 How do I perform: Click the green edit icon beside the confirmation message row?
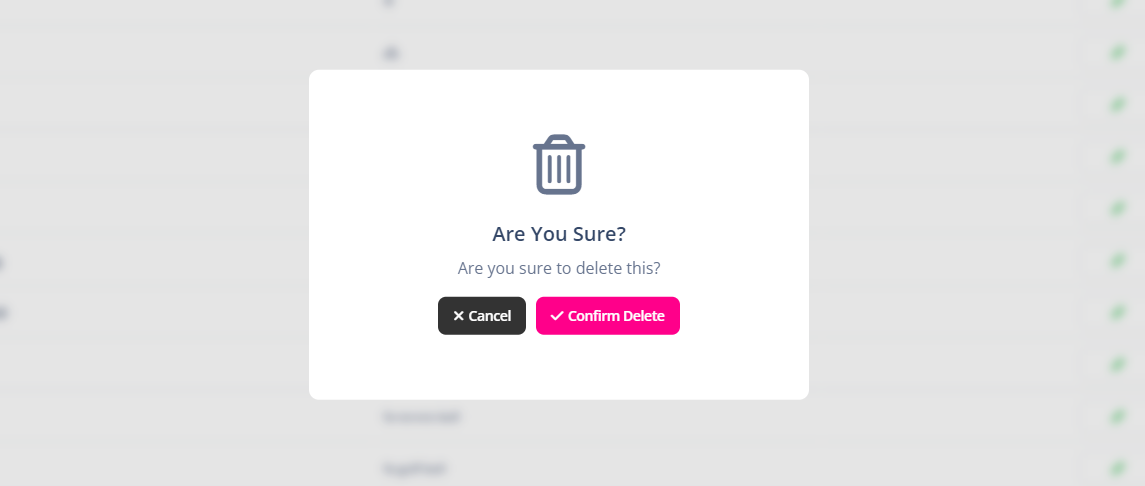point(1117,260)
